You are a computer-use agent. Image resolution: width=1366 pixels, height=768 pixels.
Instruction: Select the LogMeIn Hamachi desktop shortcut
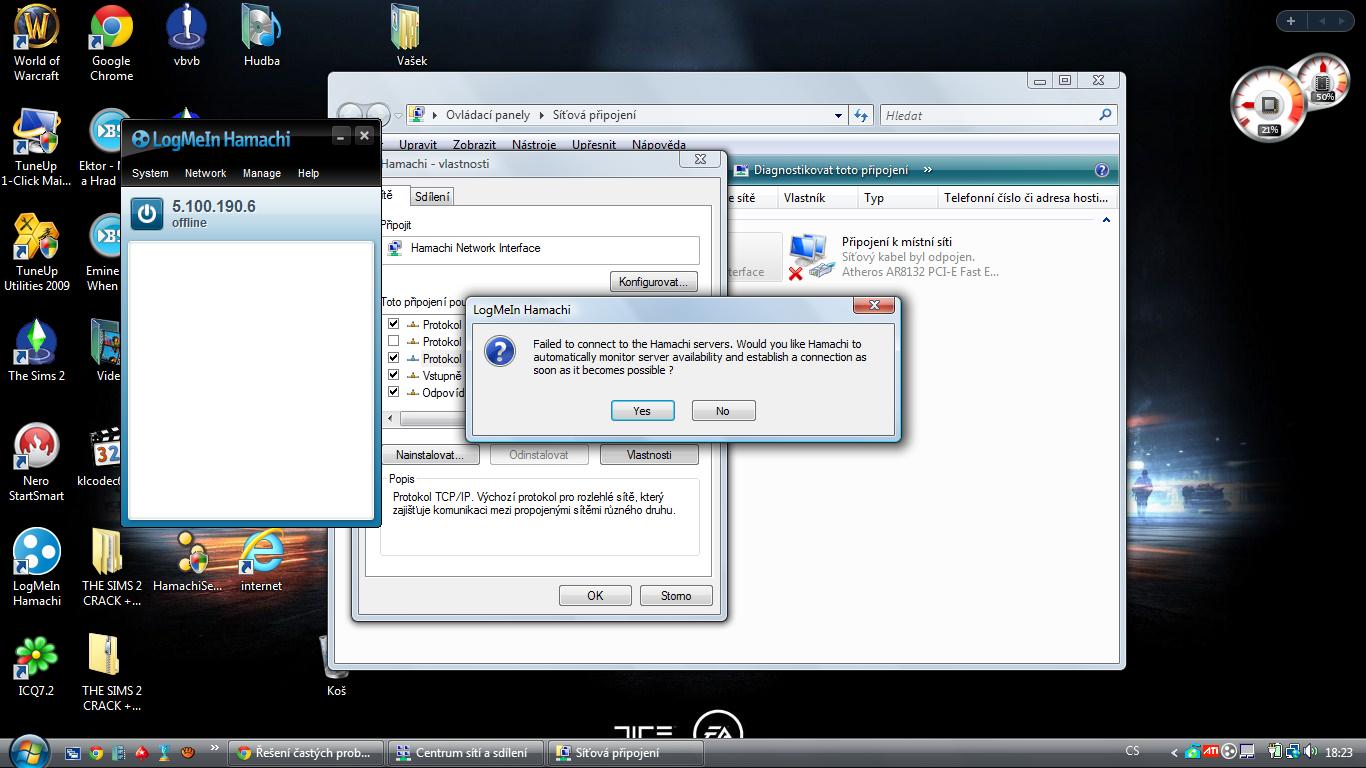36,568
